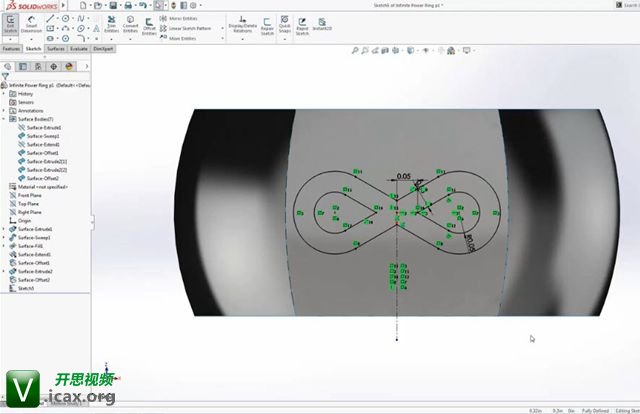Choose the Convert Entities tool
Screen dimensions: 640x414
pyautogui.click(x=130, y=24)
